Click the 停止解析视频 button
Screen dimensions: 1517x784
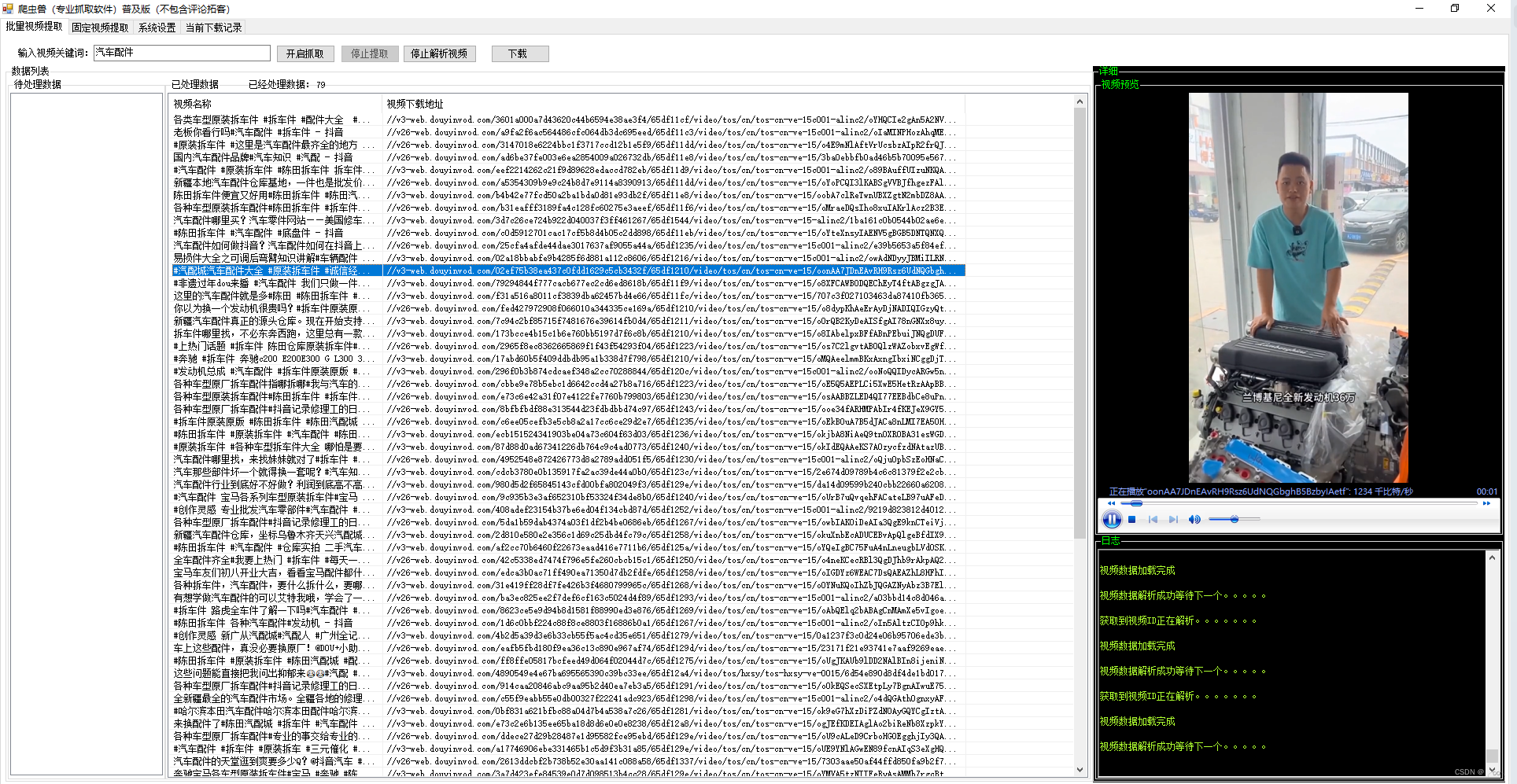(x=439, y=53)
